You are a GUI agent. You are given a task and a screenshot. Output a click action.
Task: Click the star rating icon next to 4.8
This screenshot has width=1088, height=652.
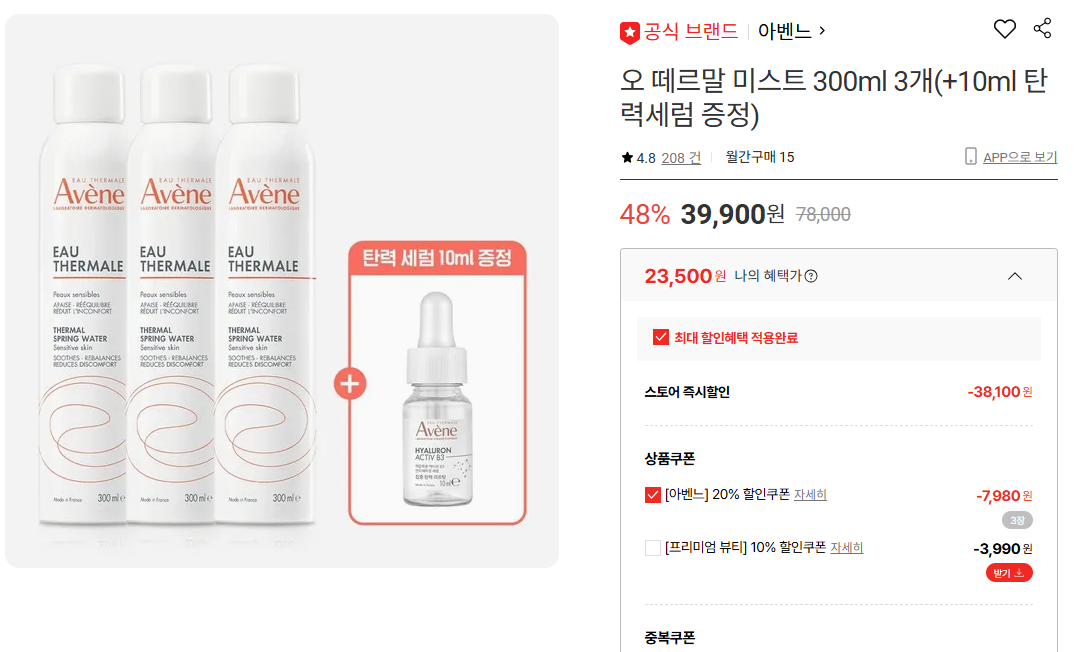[627, 157]
